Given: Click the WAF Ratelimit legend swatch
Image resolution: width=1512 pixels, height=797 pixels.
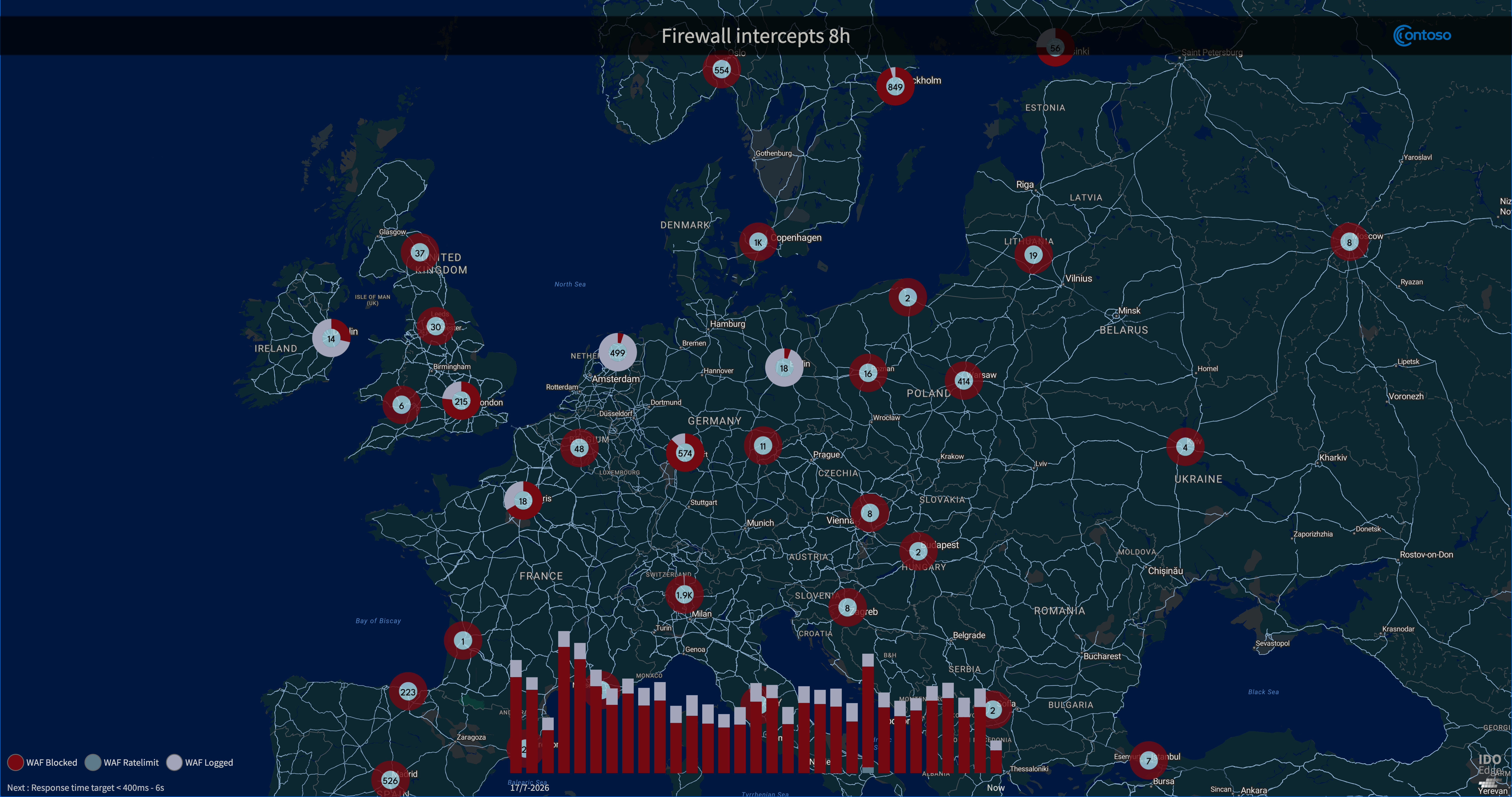Looking at the screenshot, I should coord(93,762).
